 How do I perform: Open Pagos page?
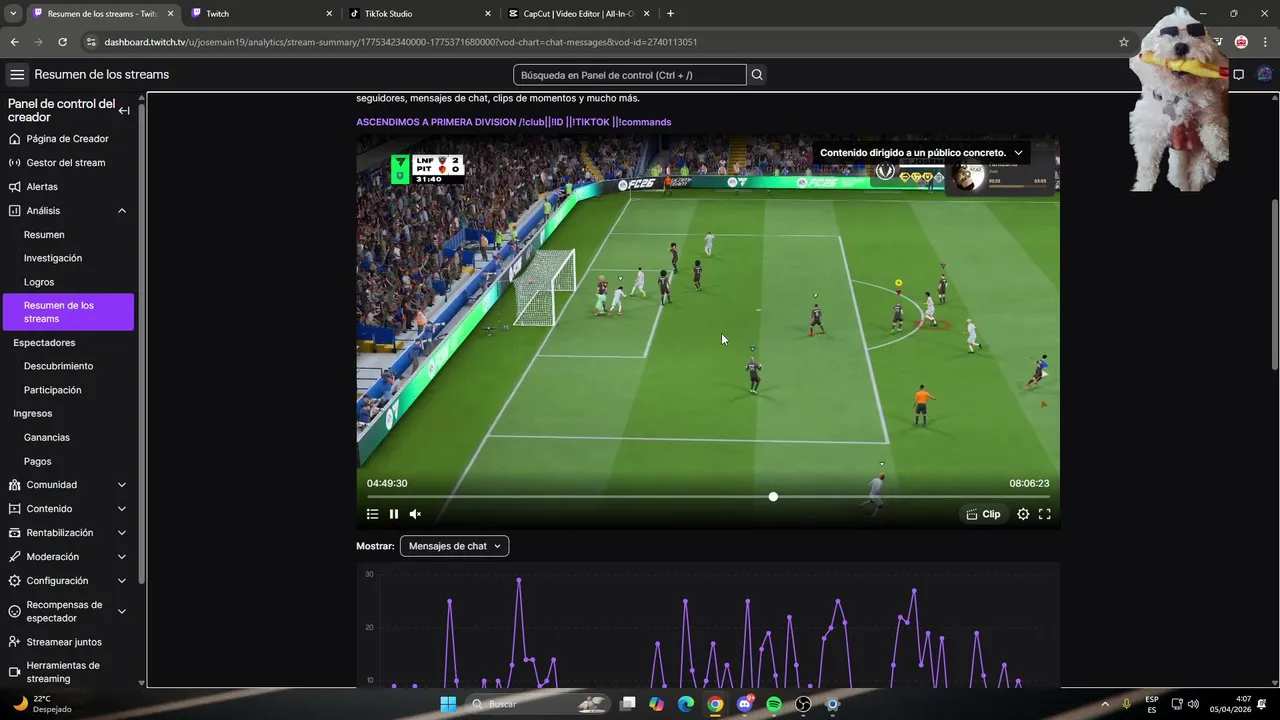click(x=37, y=461)
